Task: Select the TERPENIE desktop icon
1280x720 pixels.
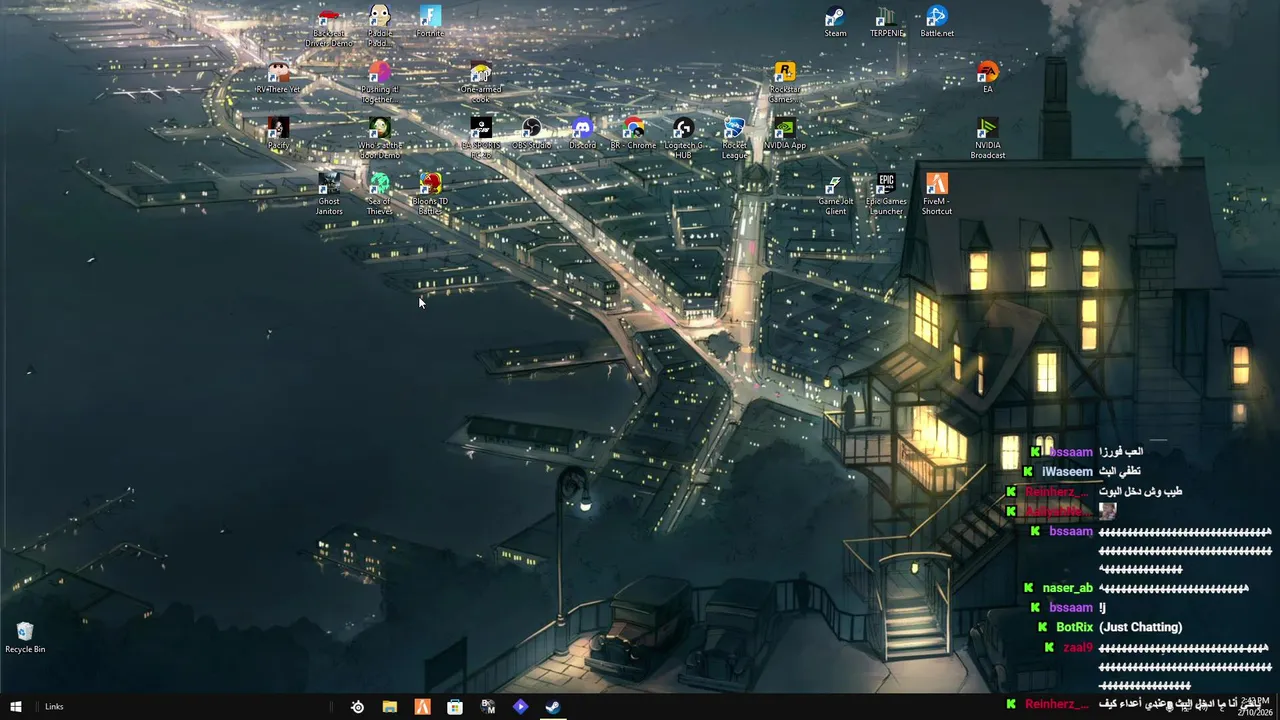Action: click(x=886, y=22)
